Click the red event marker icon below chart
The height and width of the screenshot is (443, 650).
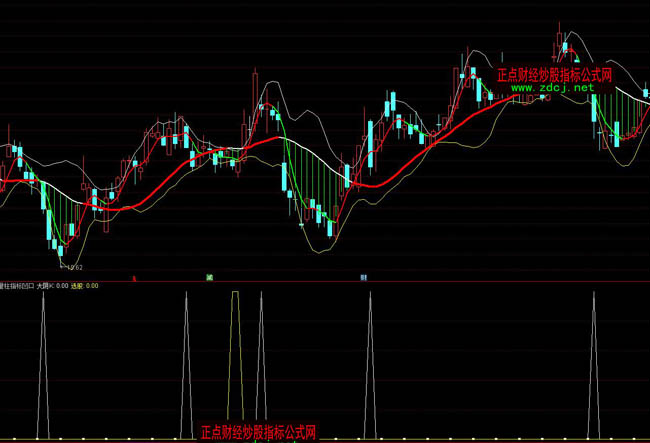pos(134,277)
